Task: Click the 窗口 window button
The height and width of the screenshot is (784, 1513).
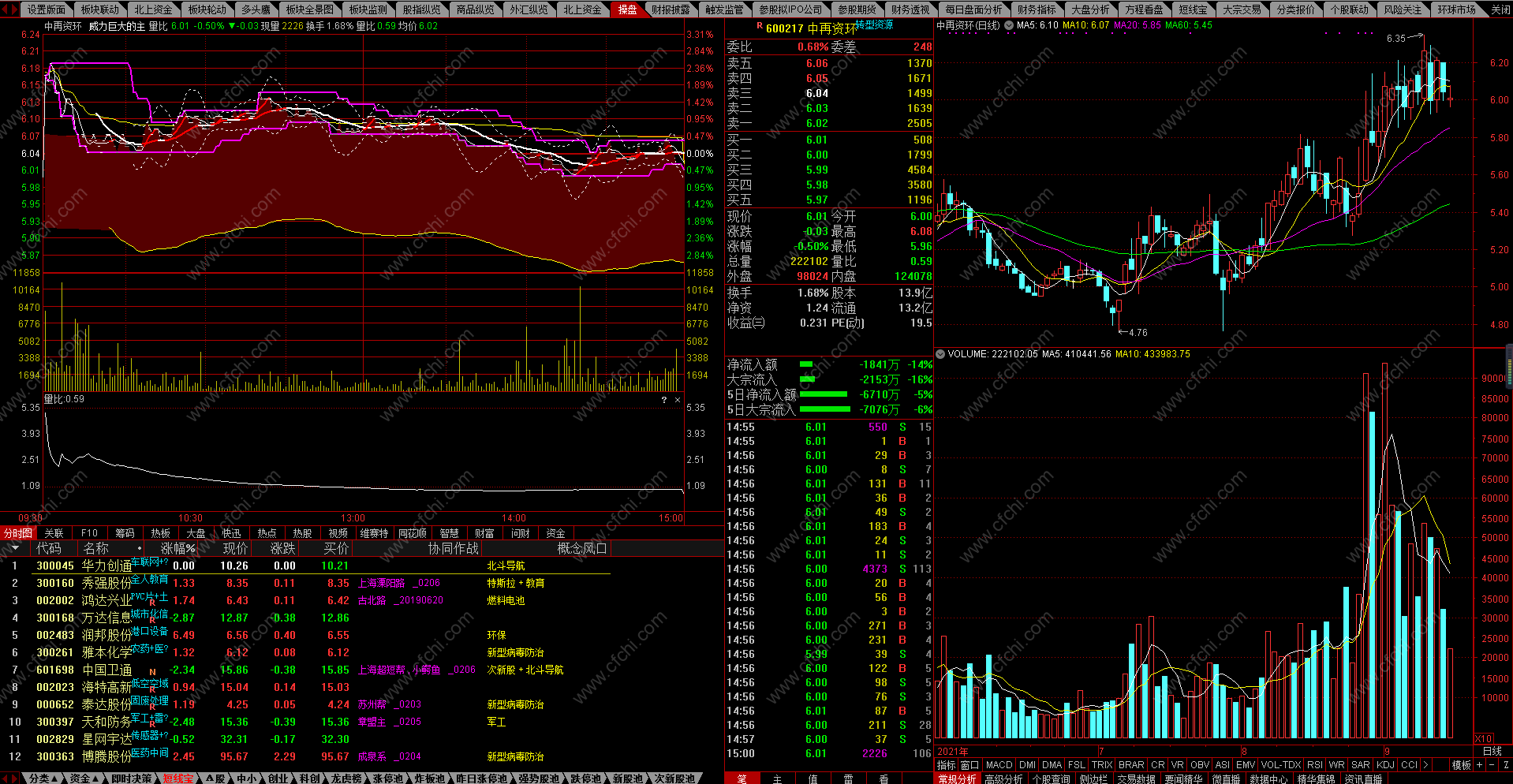Action: [x=969, y=765]
